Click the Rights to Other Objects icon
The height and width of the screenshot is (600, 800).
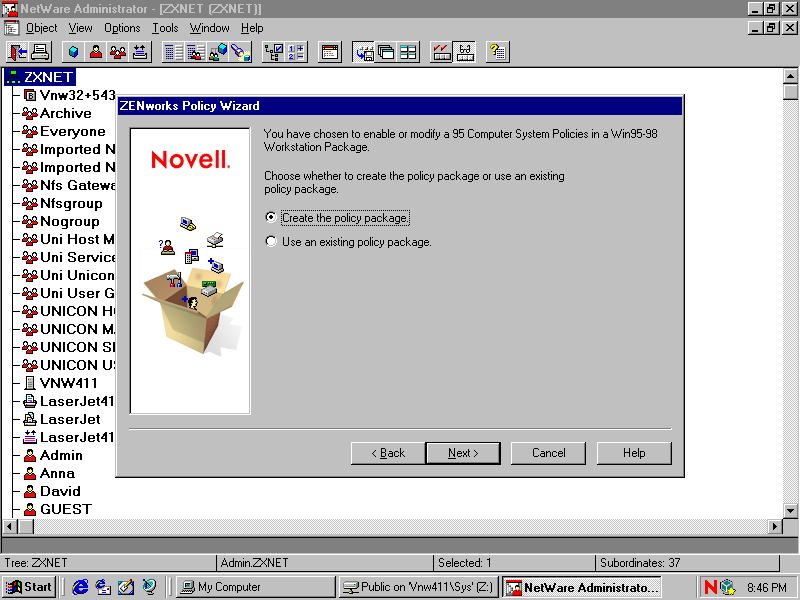(196, 52)
